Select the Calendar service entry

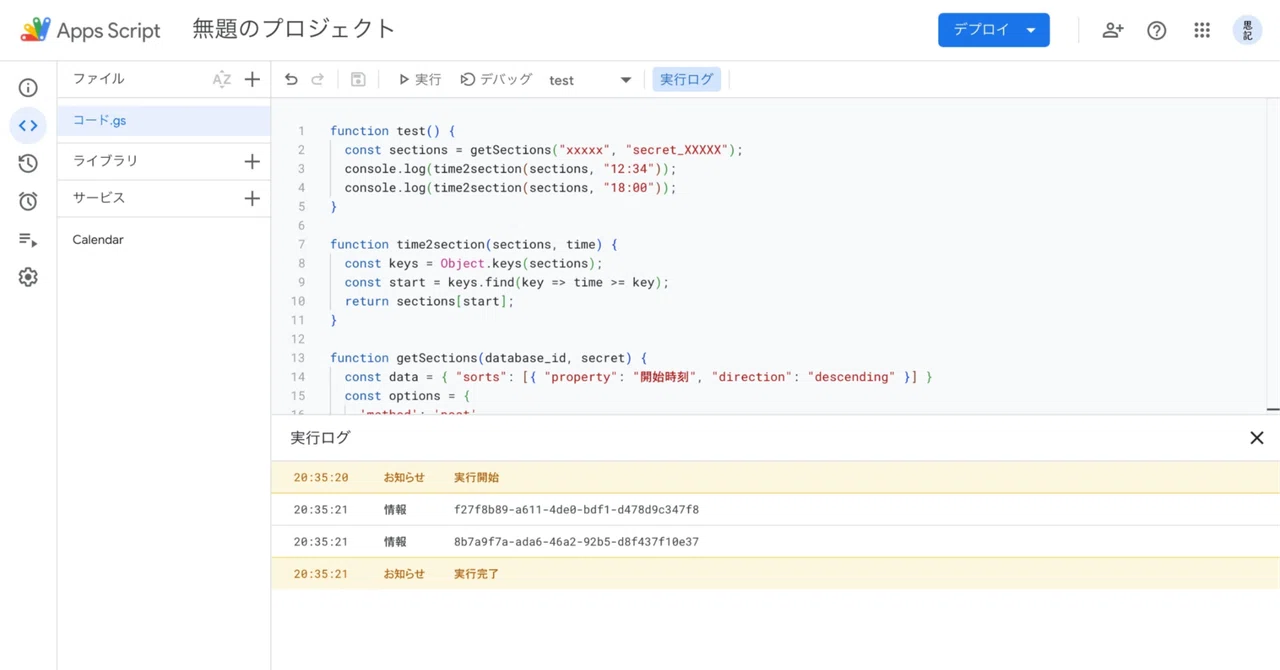pyautogui.click(x=98, y=240)
